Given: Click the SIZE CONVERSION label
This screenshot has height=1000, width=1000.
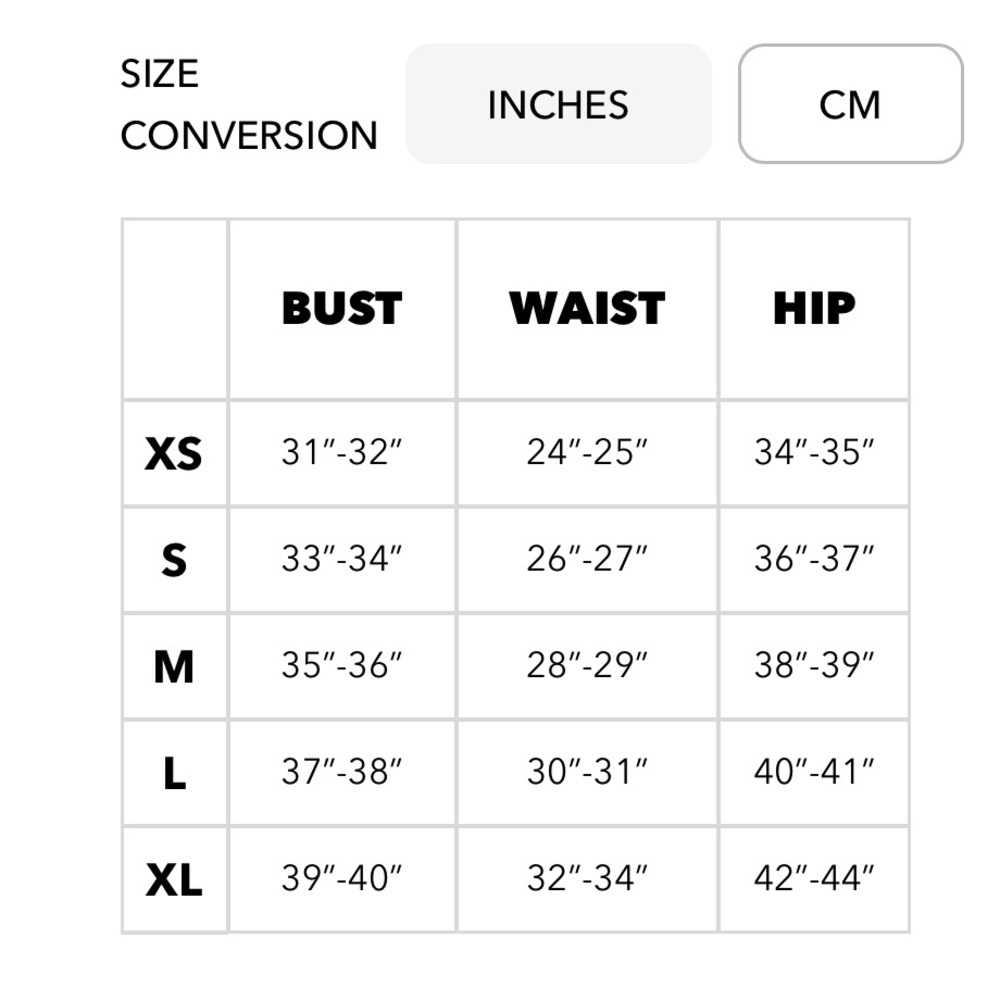Looking at the screenshot, I should coord(249,104).
